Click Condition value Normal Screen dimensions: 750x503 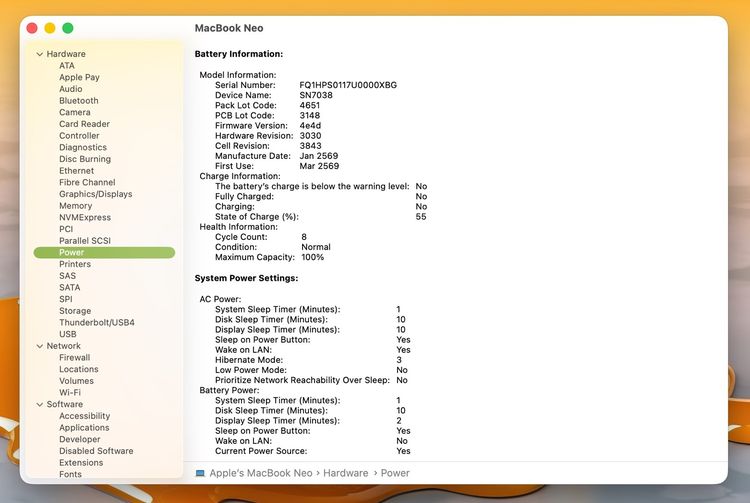pos(316,247)
